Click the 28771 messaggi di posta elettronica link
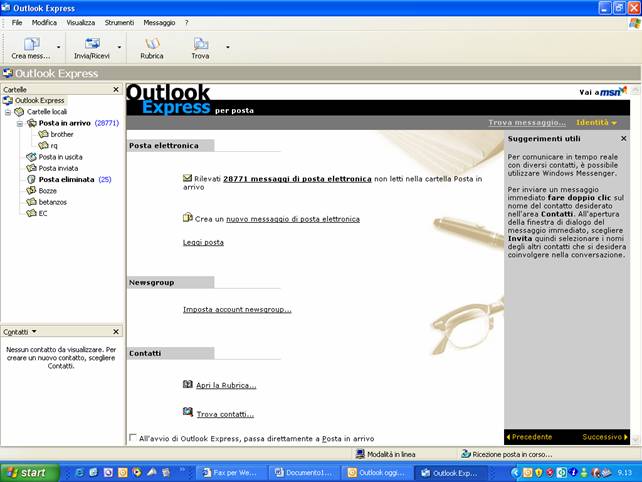The width and height of the screenshot is (642, 482). [297, 179]
